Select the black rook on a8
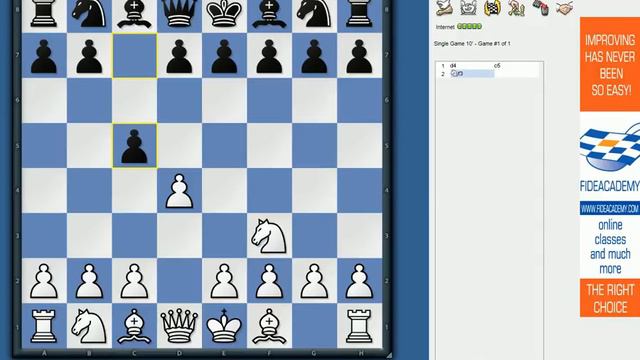Screen dimensions: 640x360 [x=44, y=14]
